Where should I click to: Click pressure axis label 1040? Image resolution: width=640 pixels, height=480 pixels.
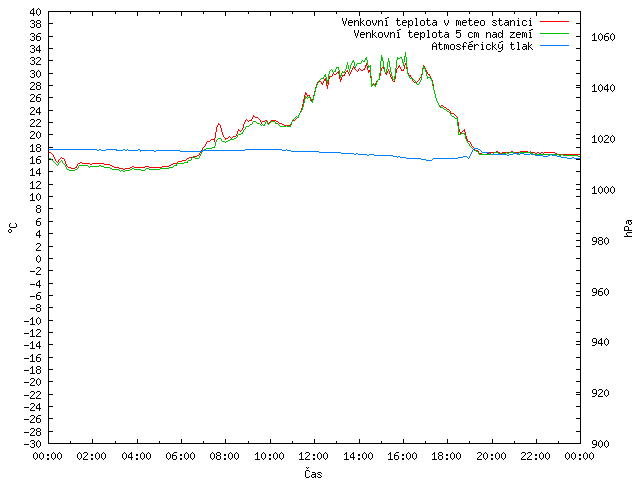tap(603, 88)
